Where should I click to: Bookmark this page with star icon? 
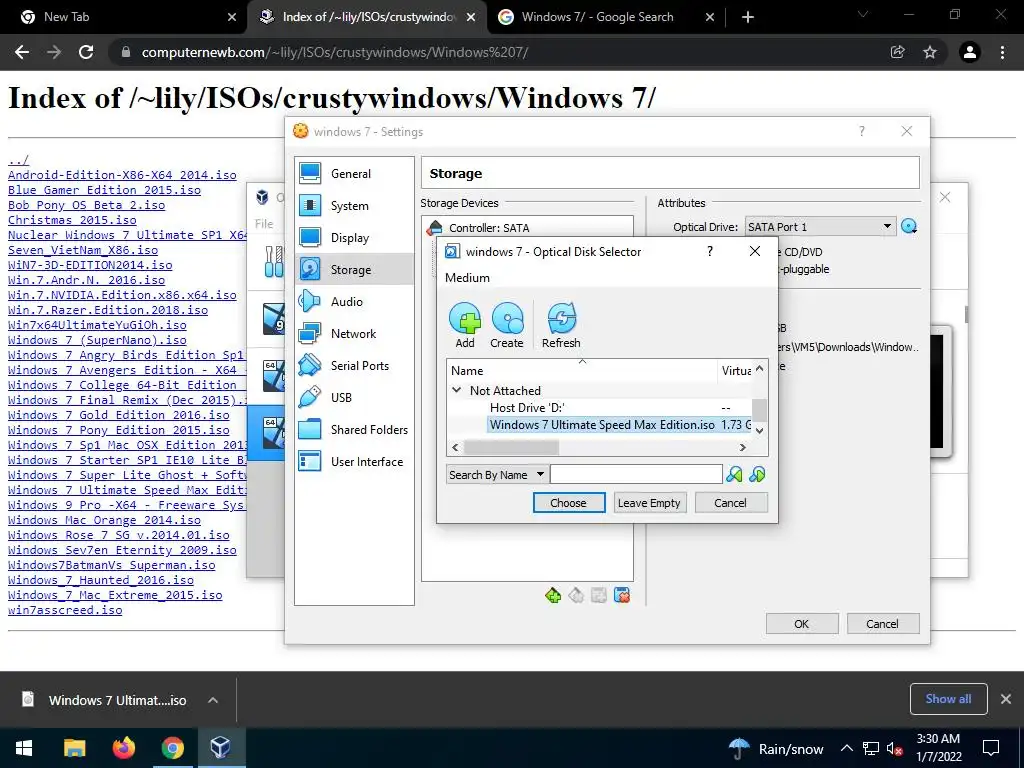(x=930, y=52)
